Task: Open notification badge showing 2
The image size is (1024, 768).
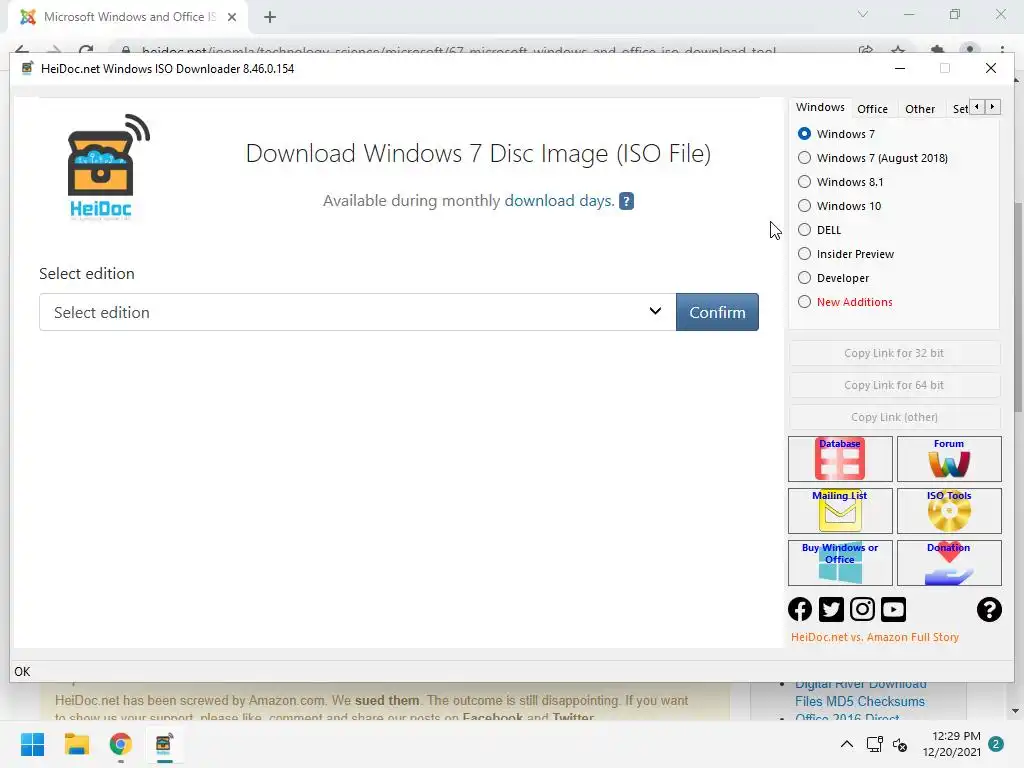Action: [x=995, y=744]
